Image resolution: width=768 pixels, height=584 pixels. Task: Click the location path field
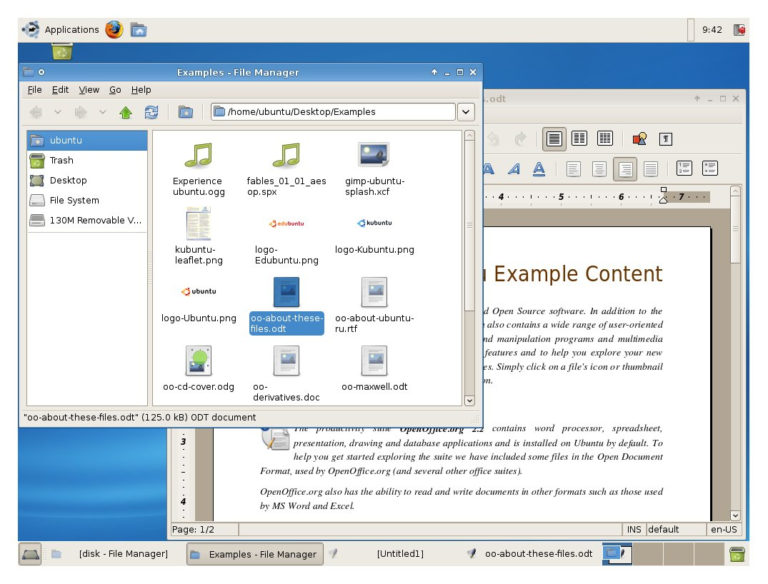coord(333,112)
